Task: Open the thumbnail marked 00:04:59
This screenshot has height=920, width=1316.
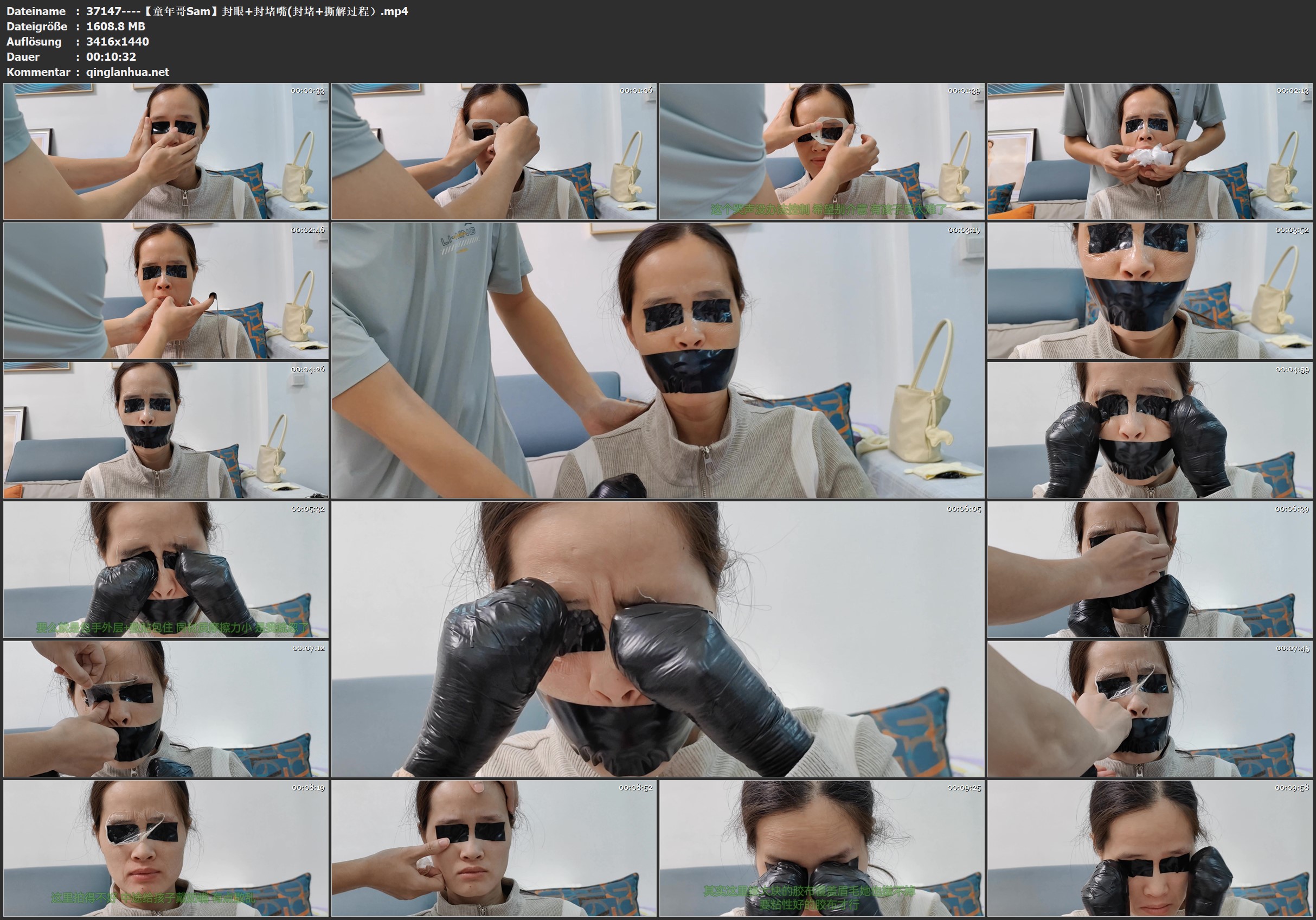Action: click(1149, 430)
